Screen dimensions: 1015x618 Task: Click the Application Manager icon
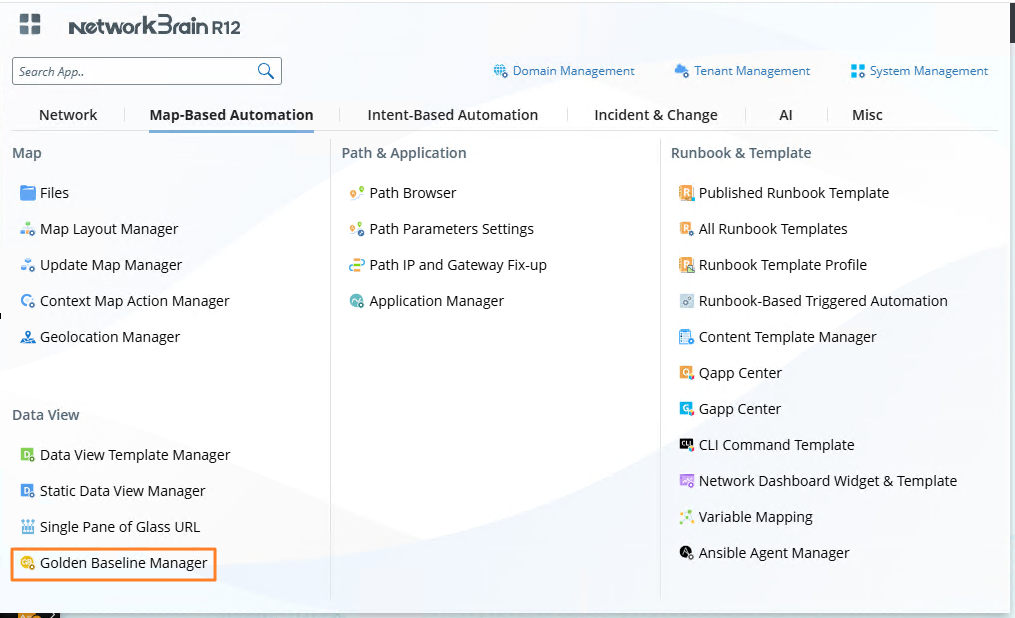357,301
